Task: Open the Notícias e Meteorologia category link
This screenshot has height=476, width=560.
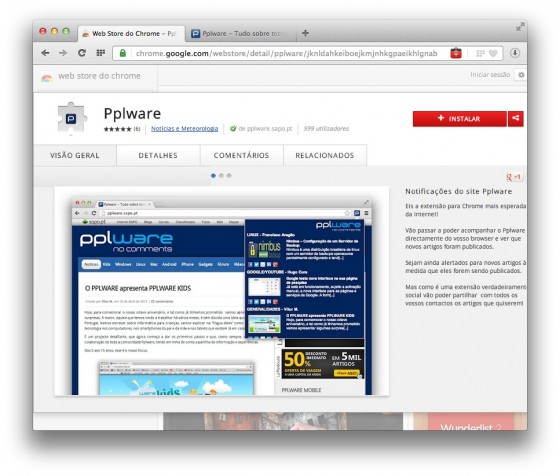Action: 184,129
